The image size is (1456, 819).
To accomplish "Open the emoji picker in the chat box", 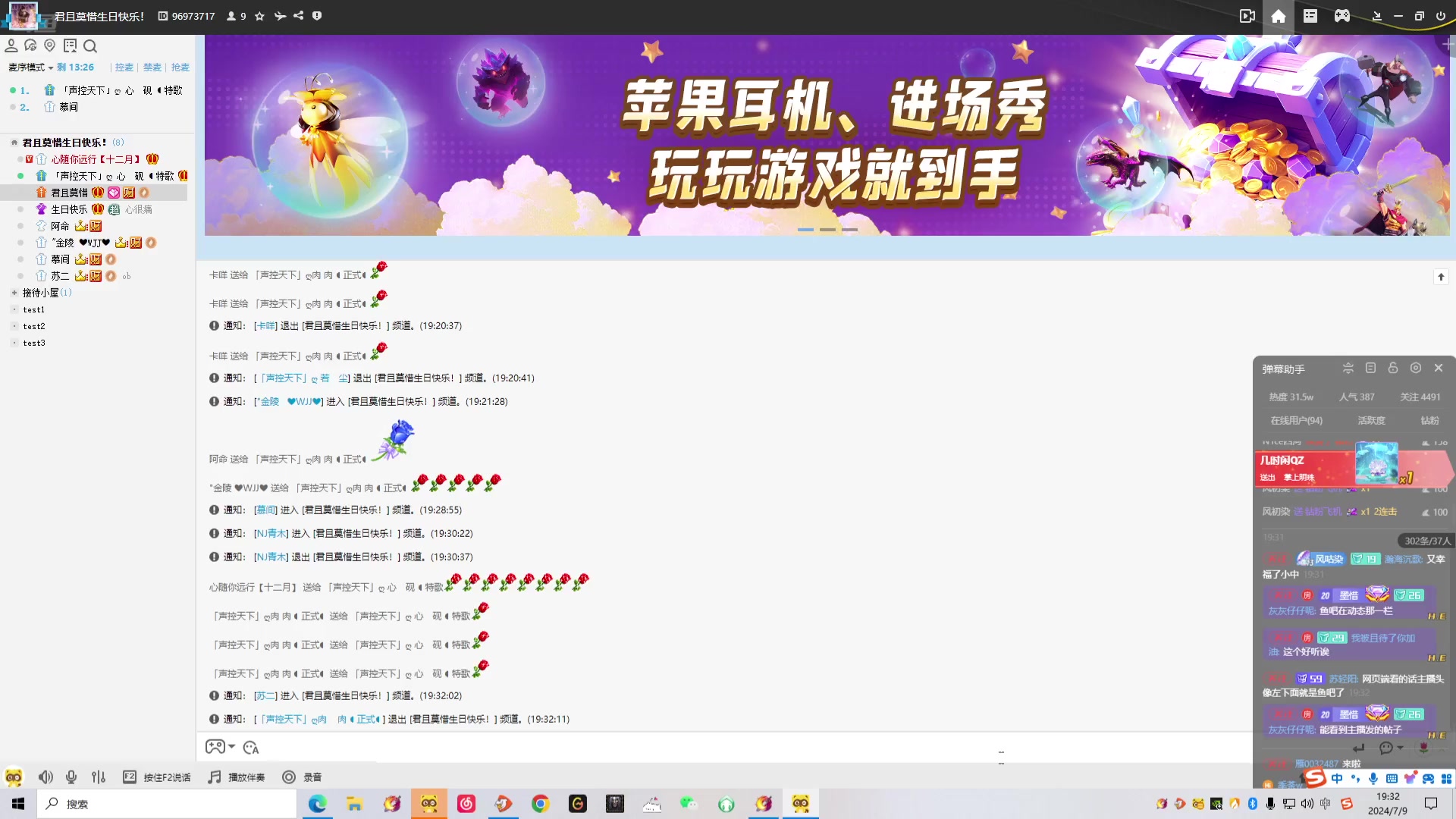I will click(x=251, y=748).
